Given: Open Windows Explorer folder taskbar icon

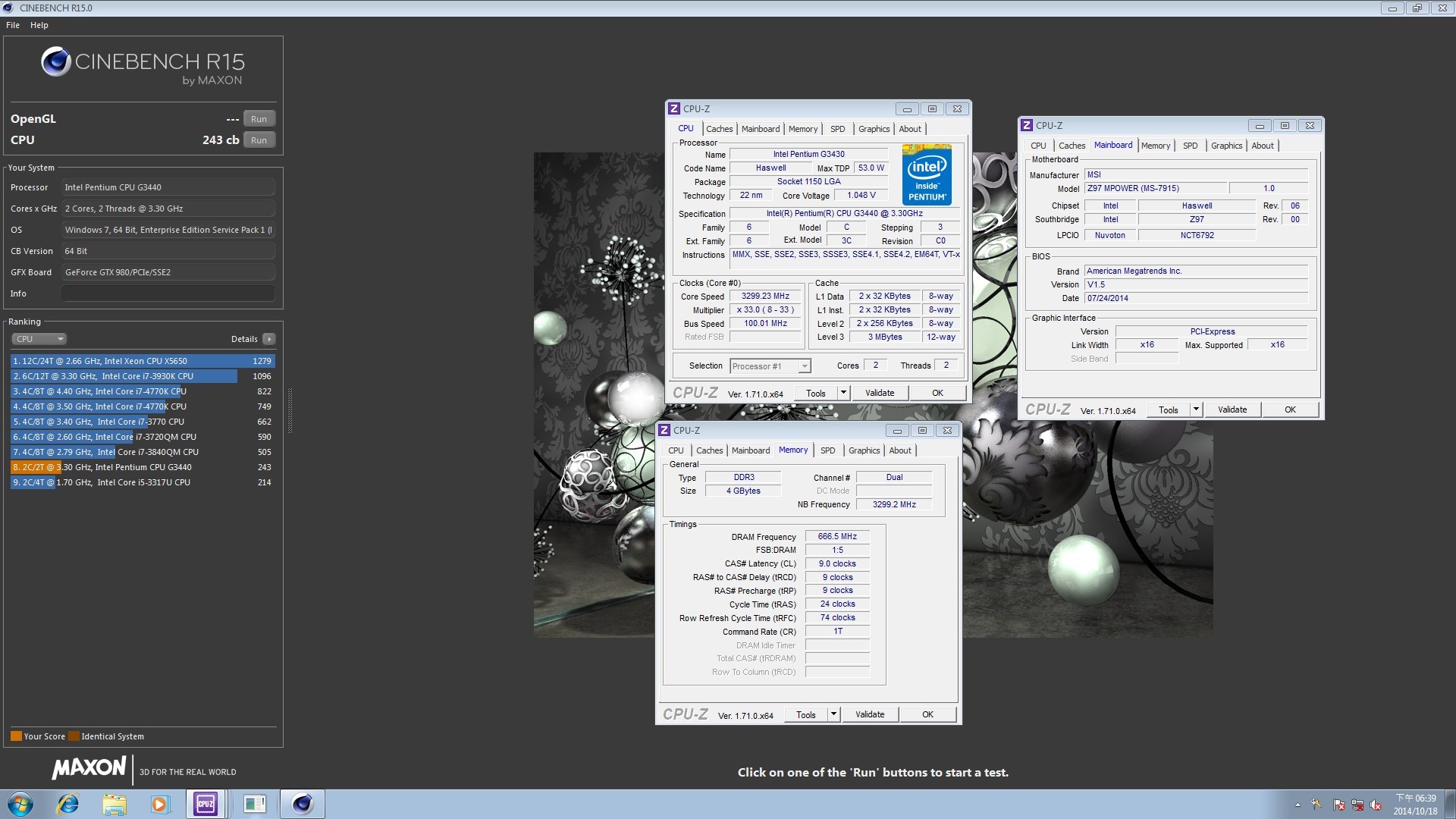Looking at the screenshot, I should point(115,804).
